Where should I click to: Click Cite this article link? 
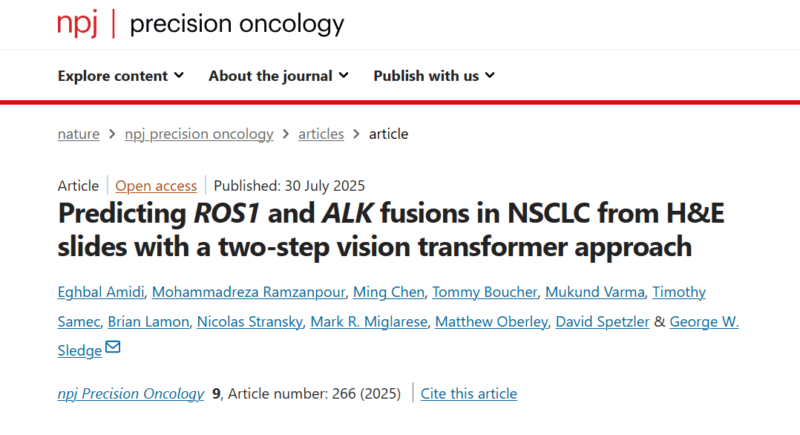[469, 394]
